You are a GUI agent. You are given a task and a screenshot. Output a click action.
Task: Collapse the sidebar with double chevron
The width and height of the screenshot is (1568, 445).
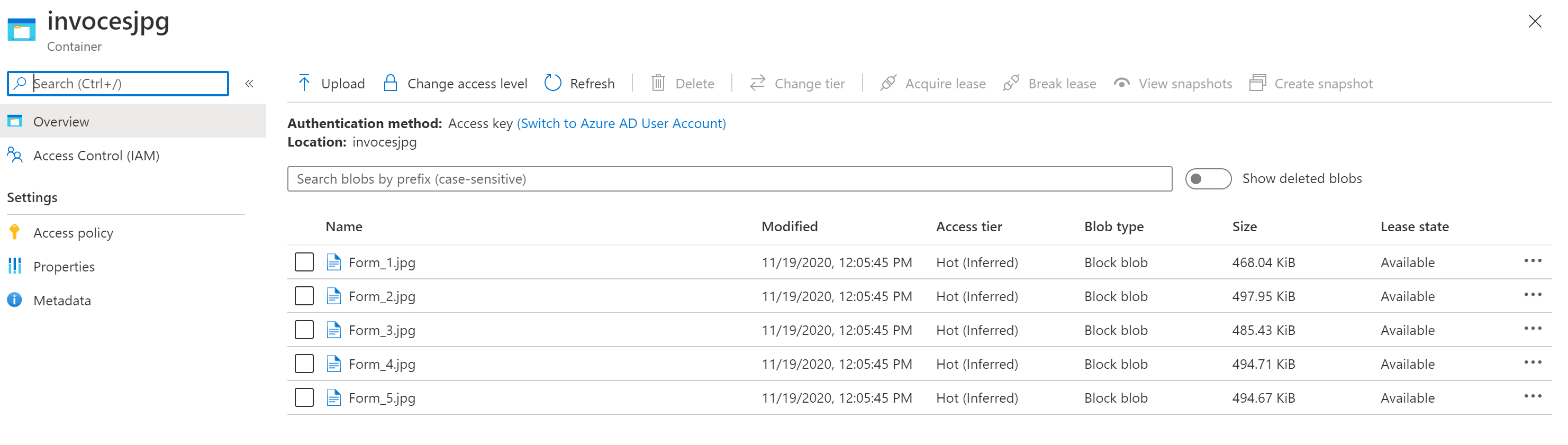249,84
